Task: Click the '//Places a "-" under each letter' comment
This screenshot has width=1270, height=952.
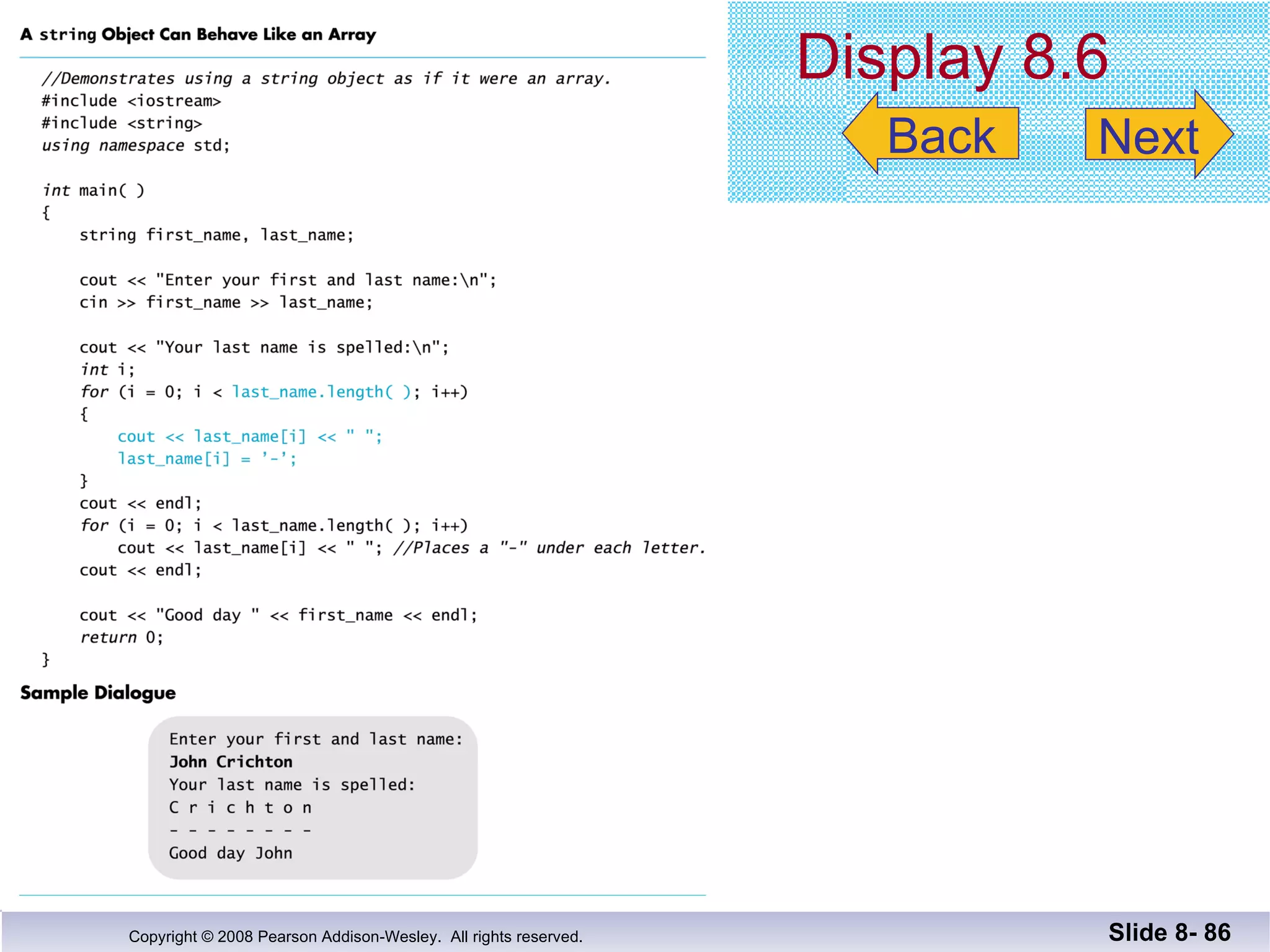Action: pos(549,548)
